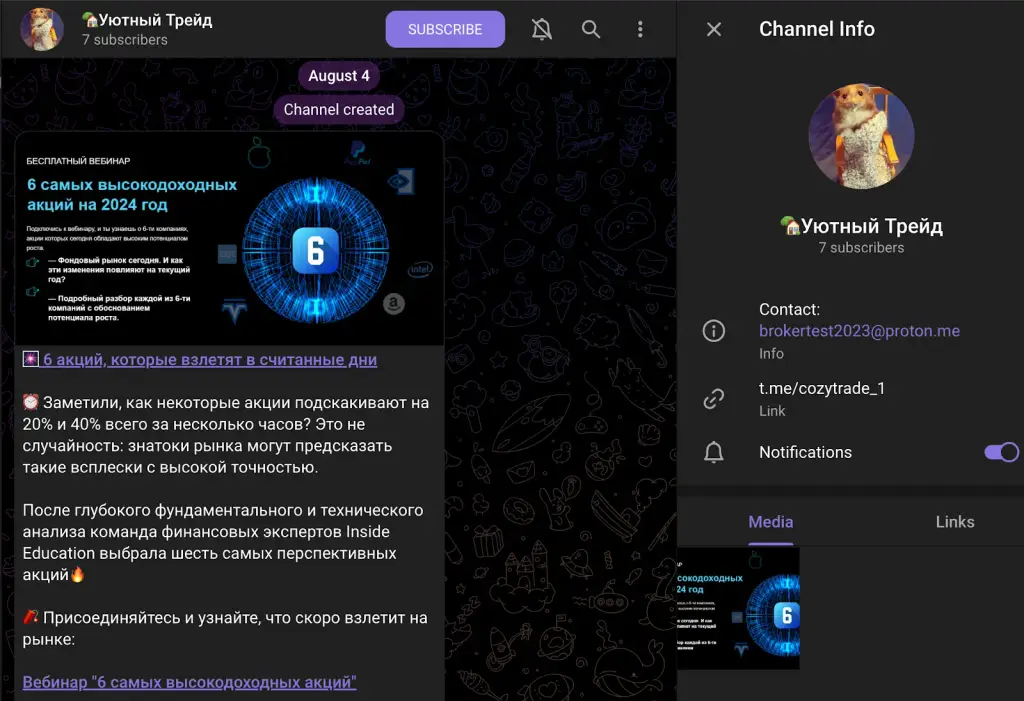Click the bell icon next to Notifications
This screenshot has width=1024, height=701.
(713, 452)
